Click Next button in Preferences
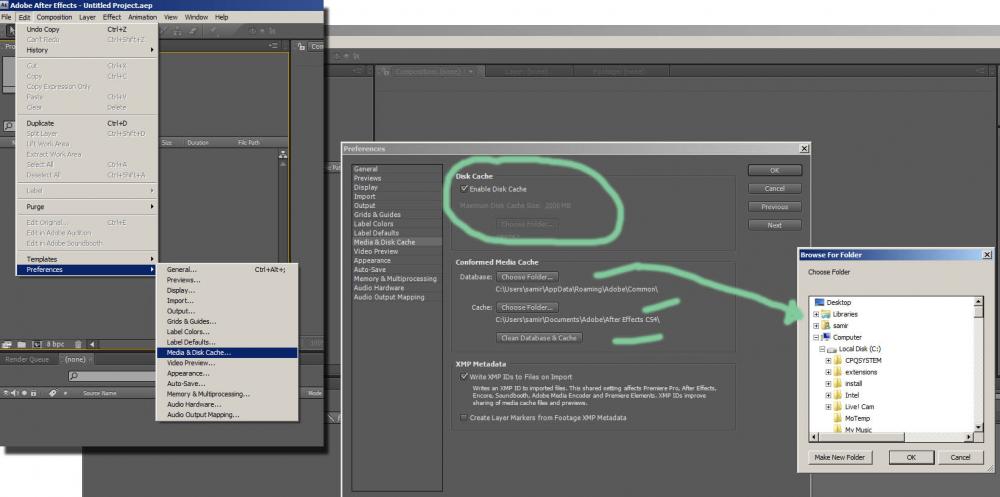This screenshot has height=497, width=1000. (775, 225)
